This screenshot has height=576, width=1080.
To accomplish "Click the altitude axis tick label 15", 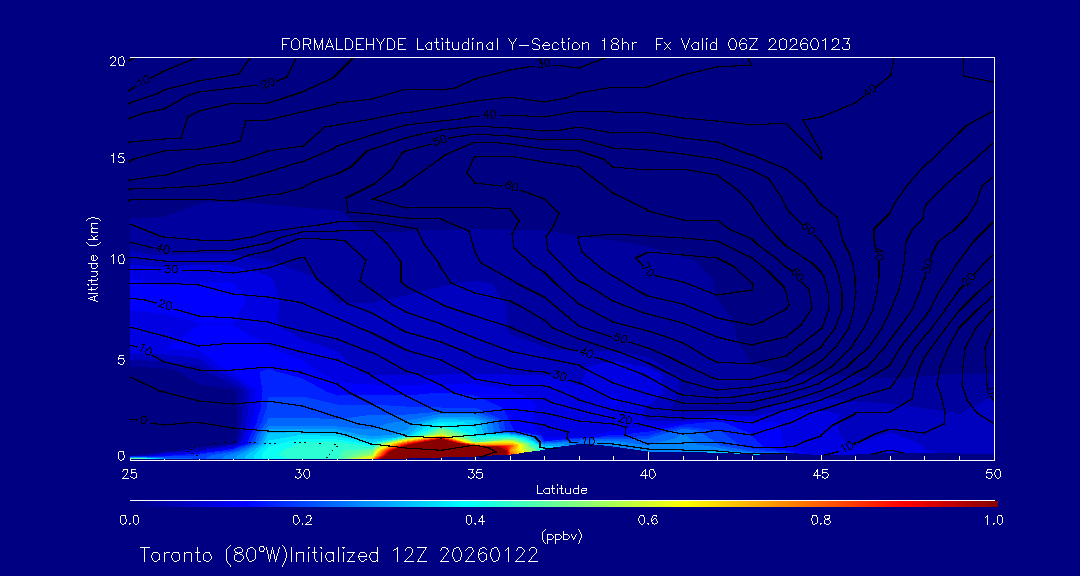I will [116, 159].
